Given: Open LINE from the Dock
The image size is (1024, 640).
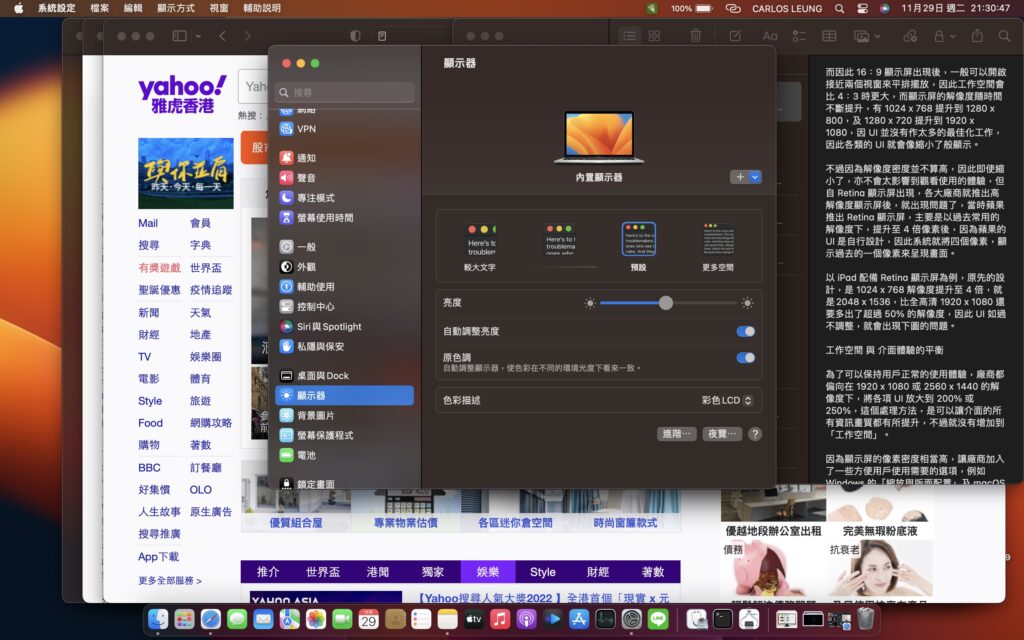Looking at the screenshot, I should (x=658, y=618).
